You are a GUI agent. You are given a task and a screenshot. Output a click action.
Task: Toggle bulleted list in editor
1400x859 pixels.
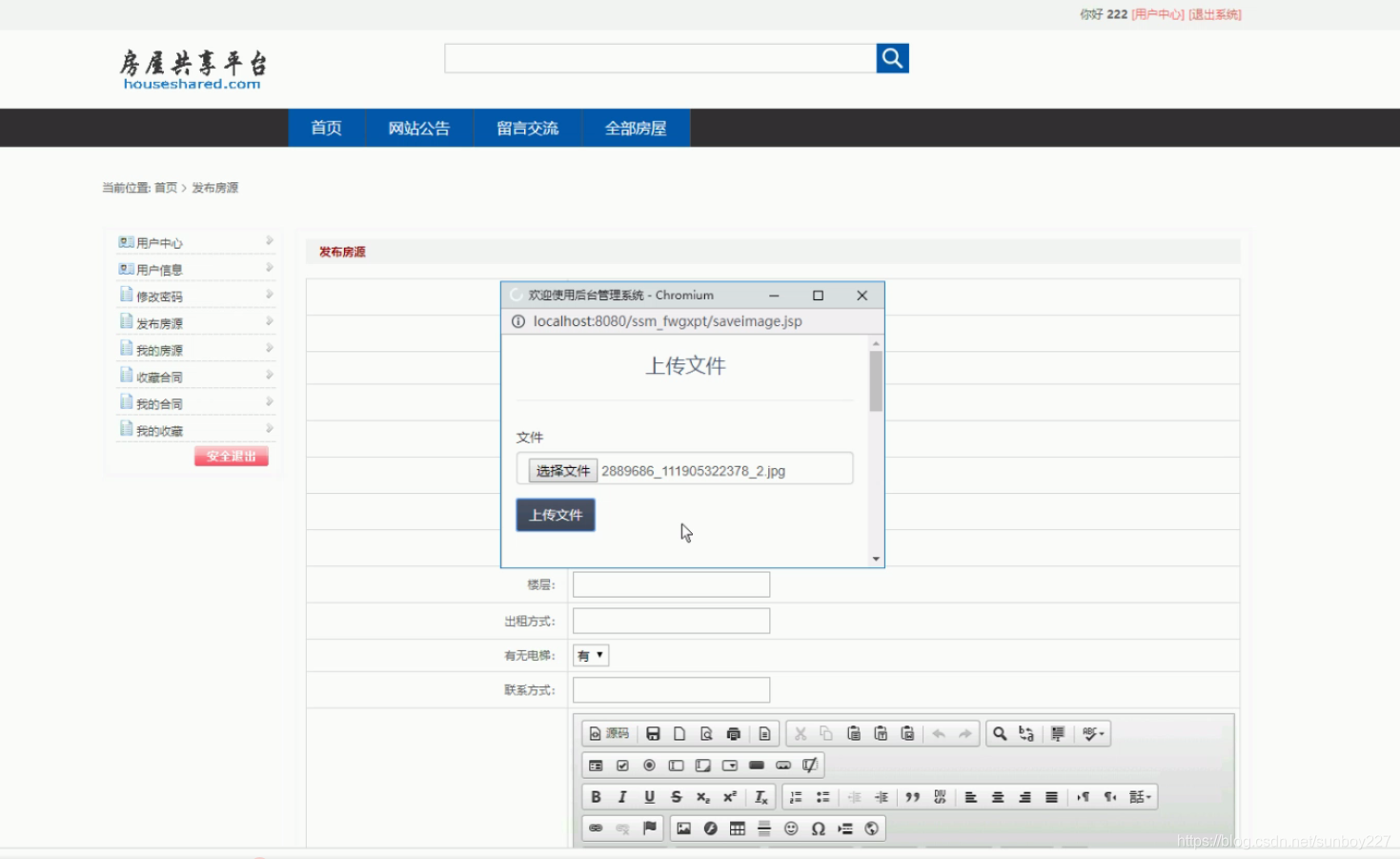tap(822, 797)
